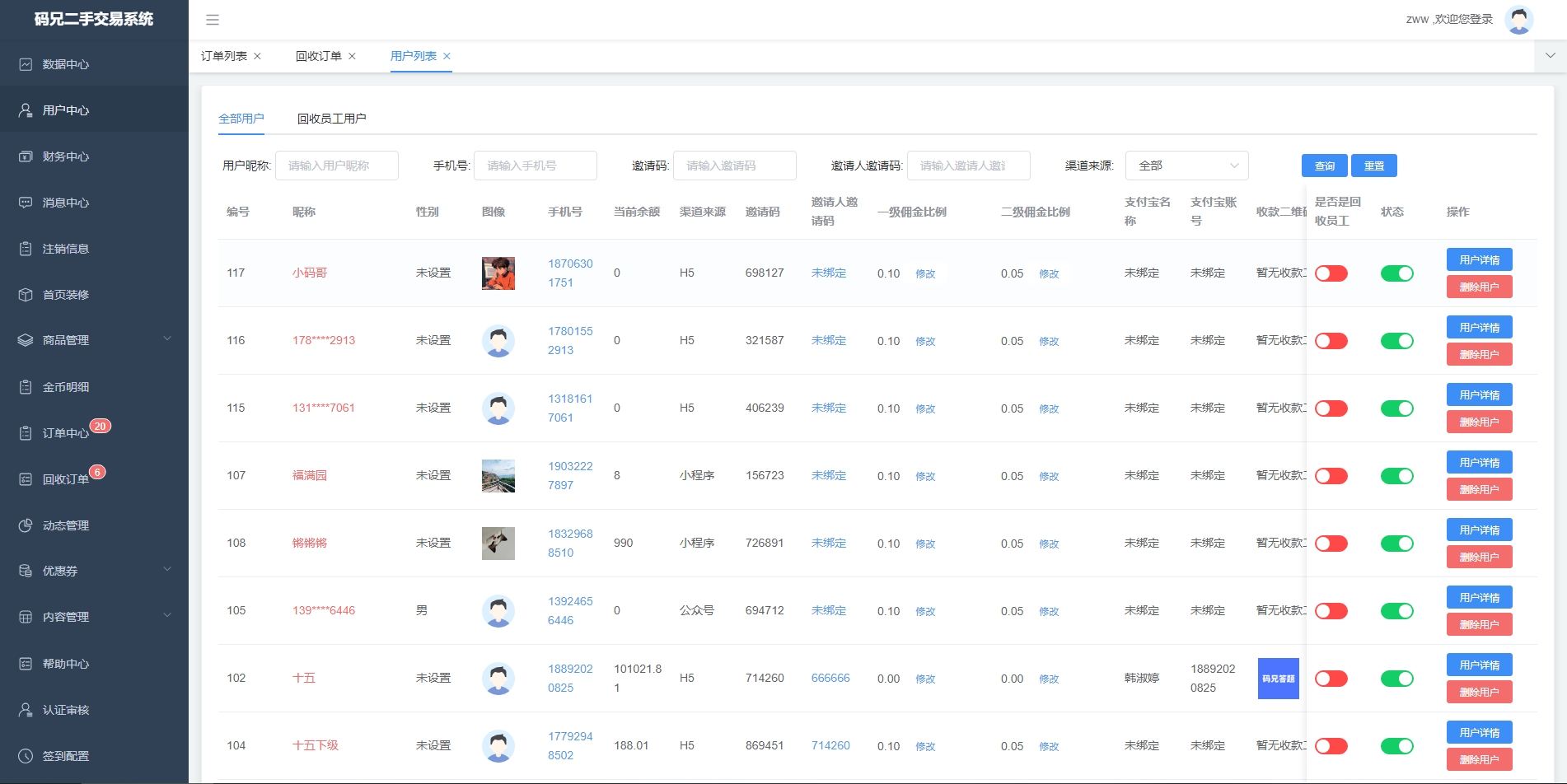Click the 签到配置 clock icon

(x=26, y=756)
